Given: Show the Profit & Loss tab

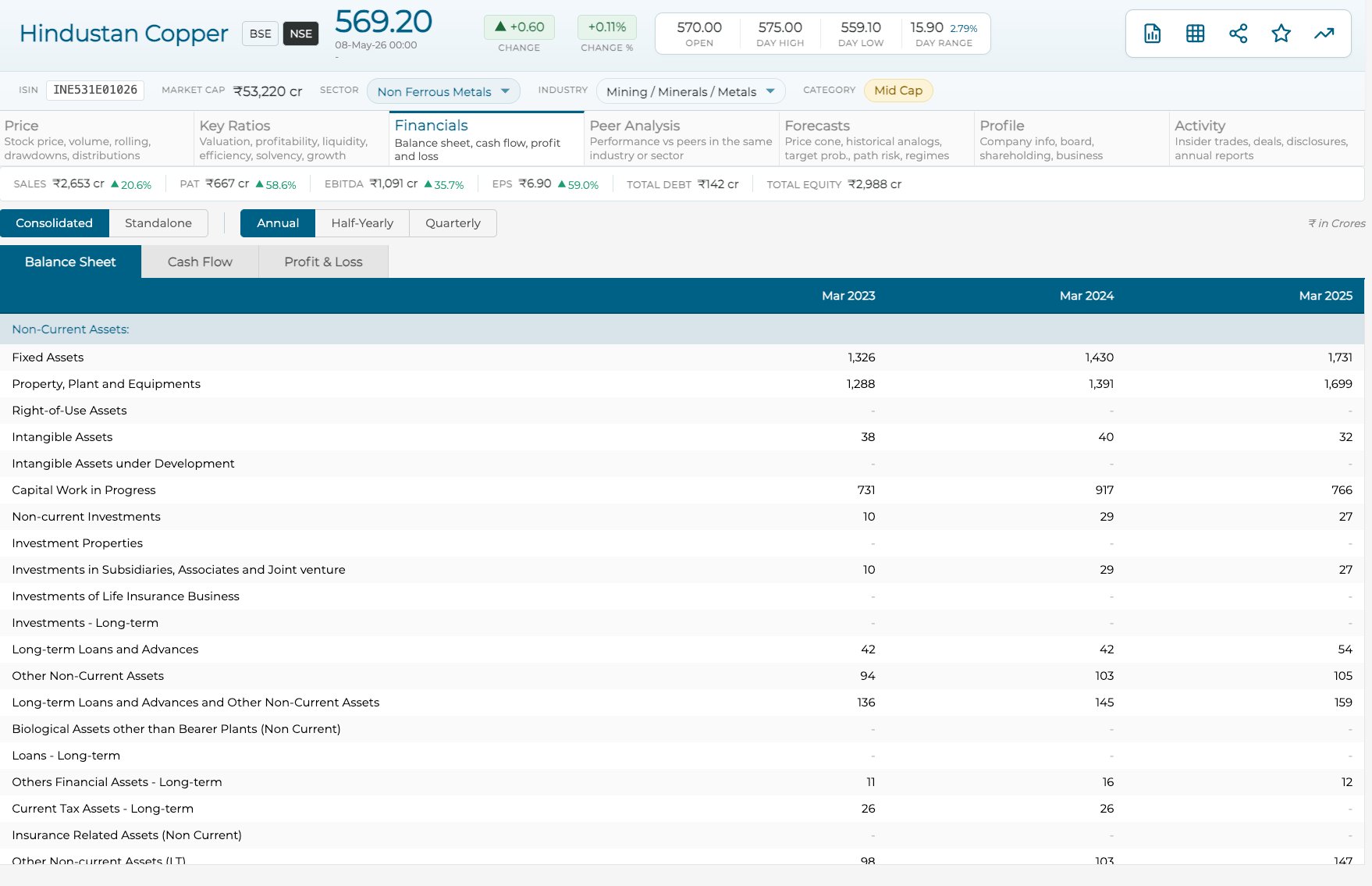Looking at the screenshot, I should [323, 262].
